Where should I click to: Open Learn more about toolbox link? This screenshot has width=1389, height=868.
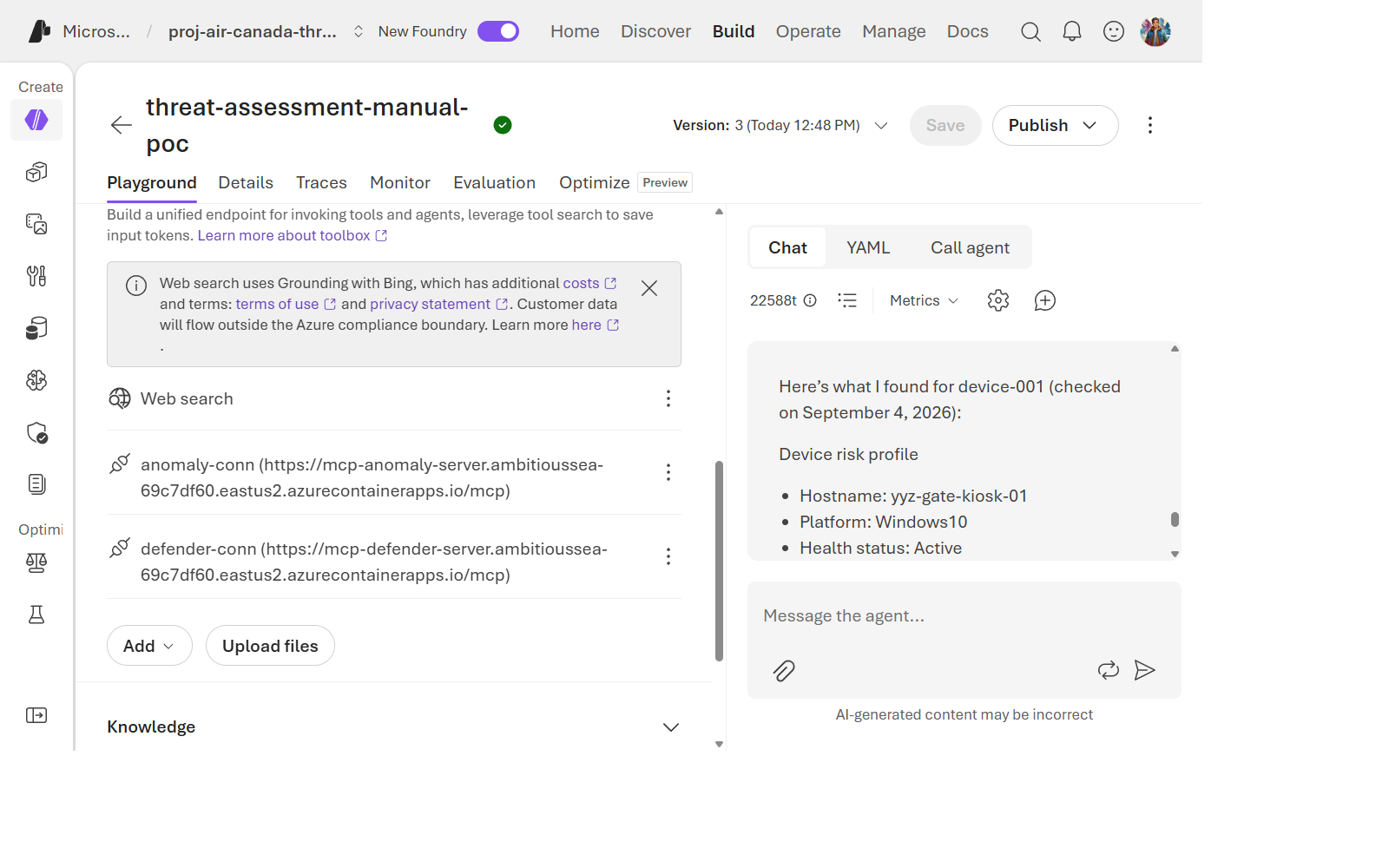(292, 235)
